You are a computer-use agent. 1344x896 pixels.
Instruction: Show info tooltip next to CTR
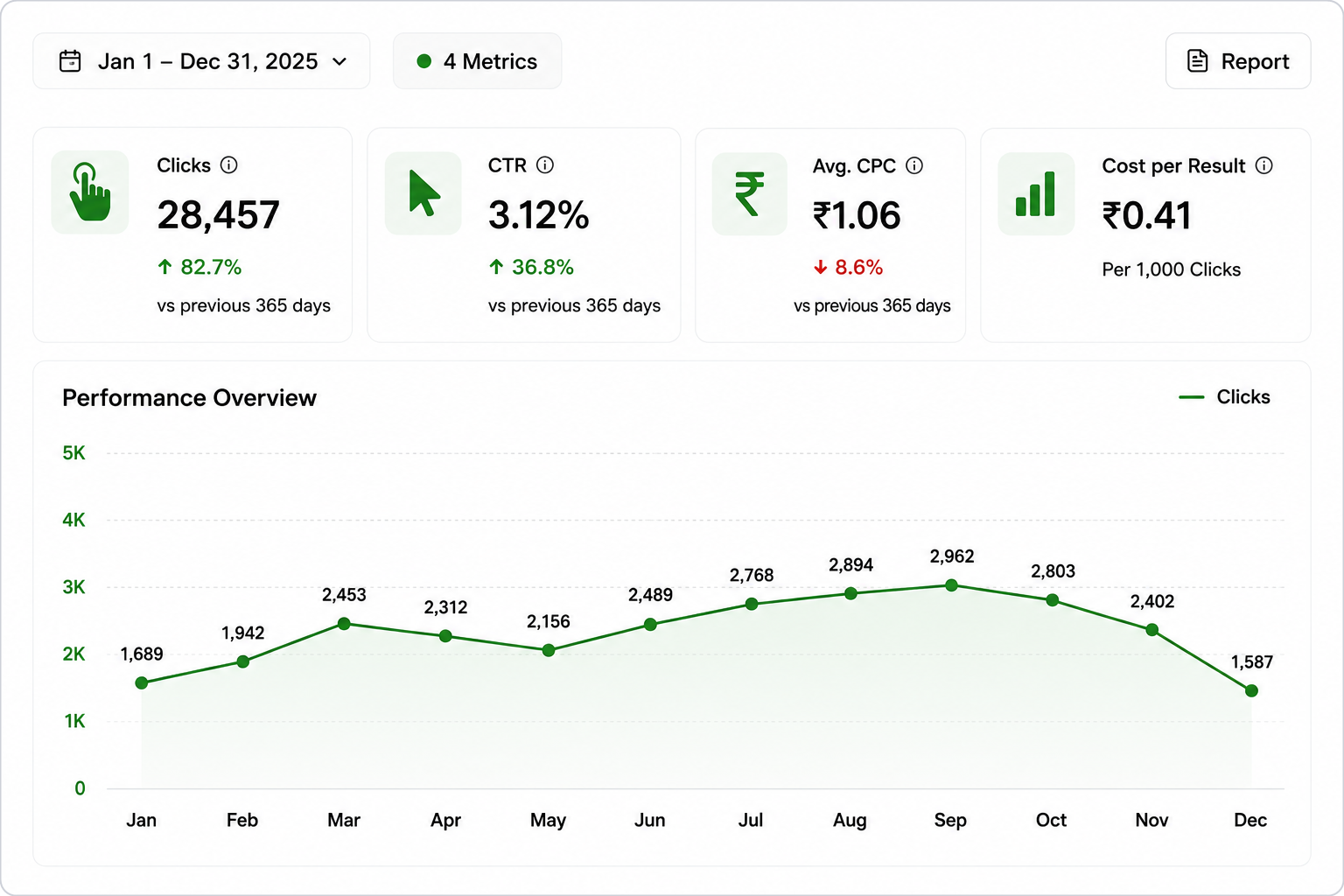click(x=545, y=165)
